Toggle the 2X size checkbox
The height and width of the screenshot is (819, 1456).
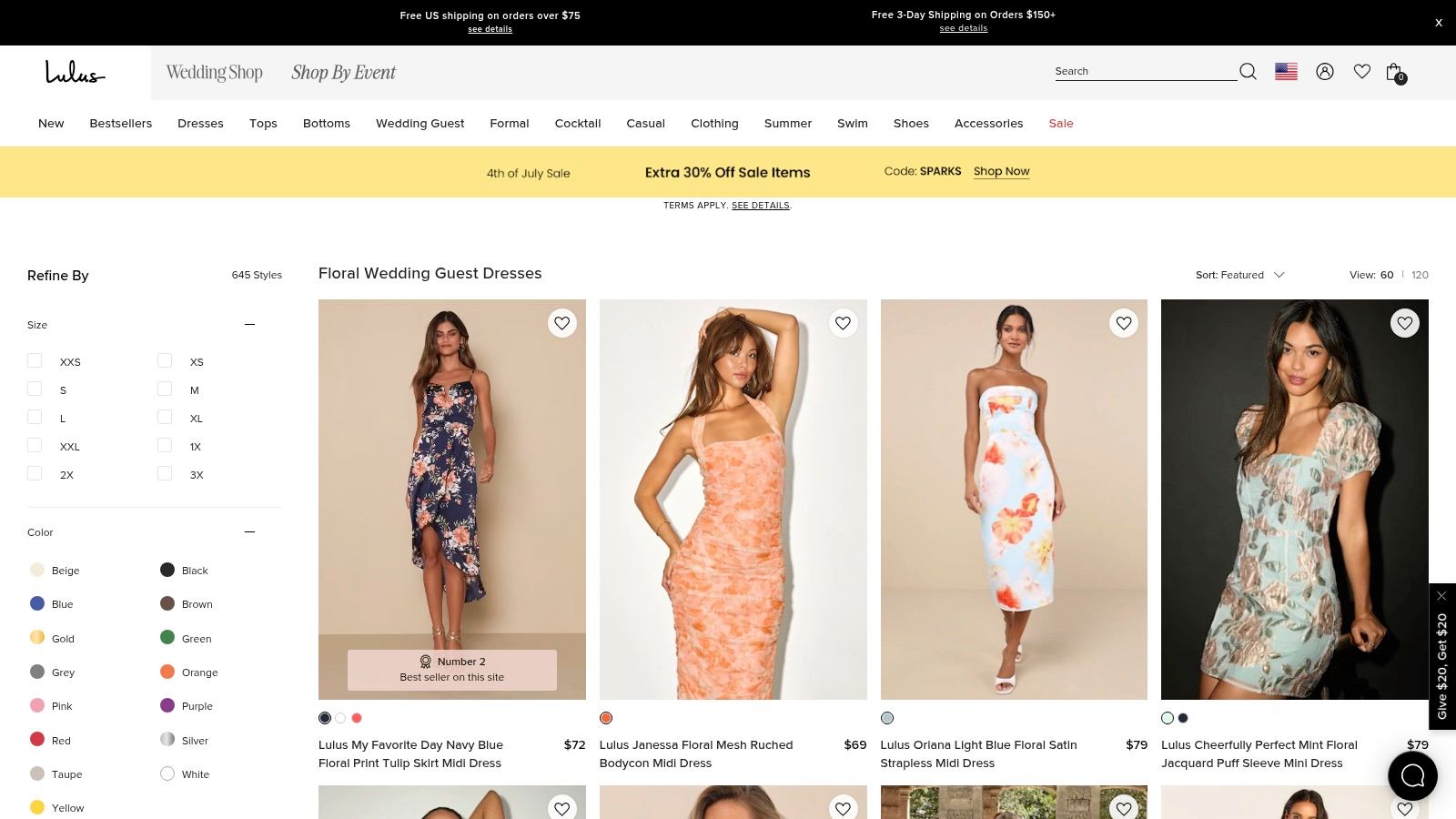[35, 473]
